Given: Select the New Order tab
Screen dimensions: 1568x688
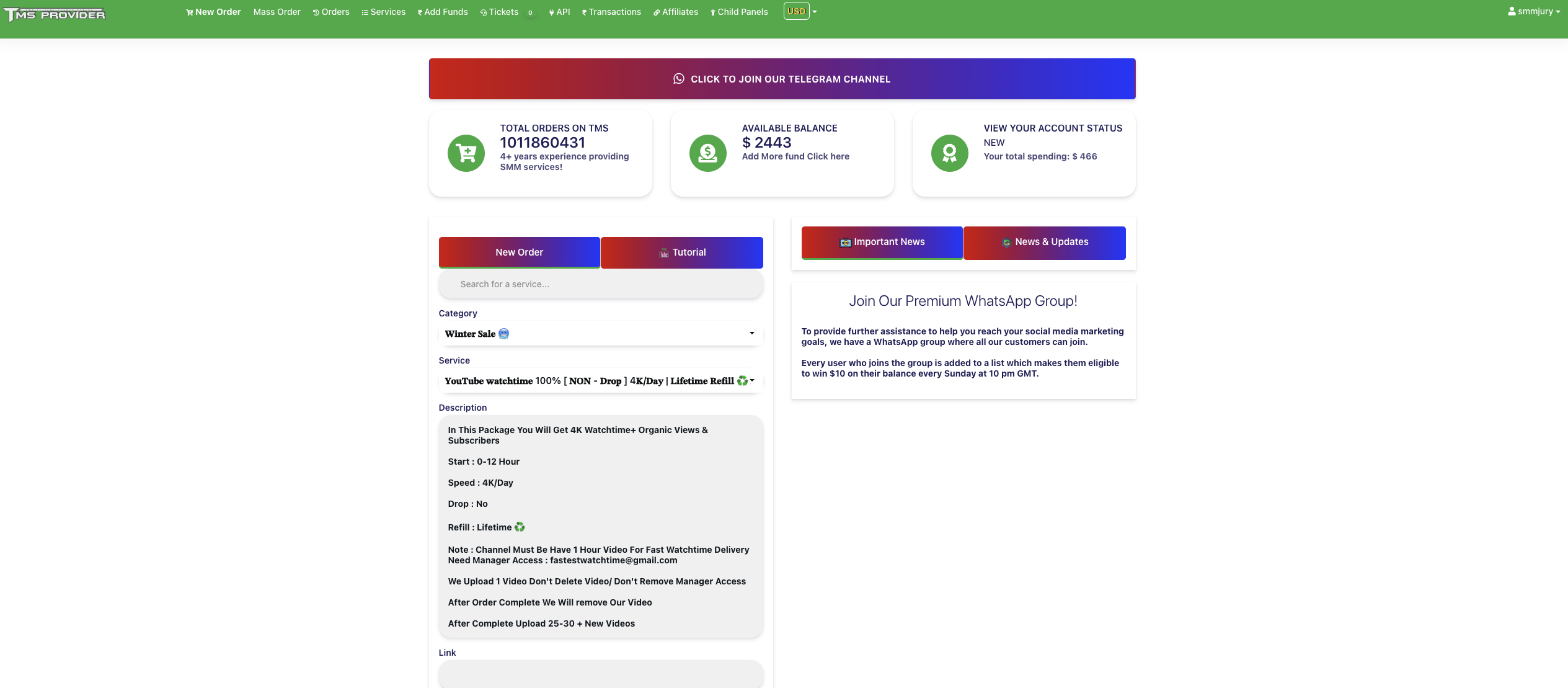Looking at the screenshot, I should pyautogui.click(x=519, y=252).
